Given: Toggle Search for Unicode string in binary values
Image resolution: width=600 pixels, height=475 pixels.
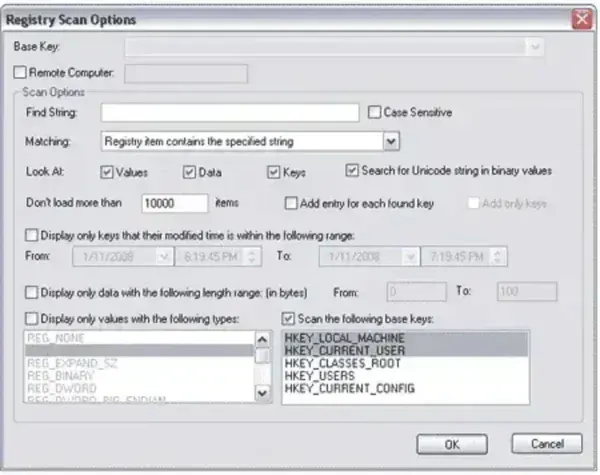Looking at the screenshot, I should (352, 170).
